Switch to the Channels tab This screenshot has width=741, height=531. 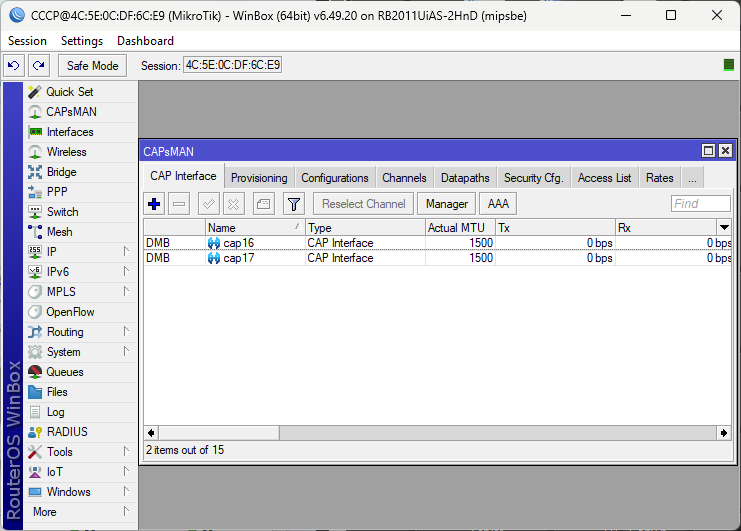405,178
